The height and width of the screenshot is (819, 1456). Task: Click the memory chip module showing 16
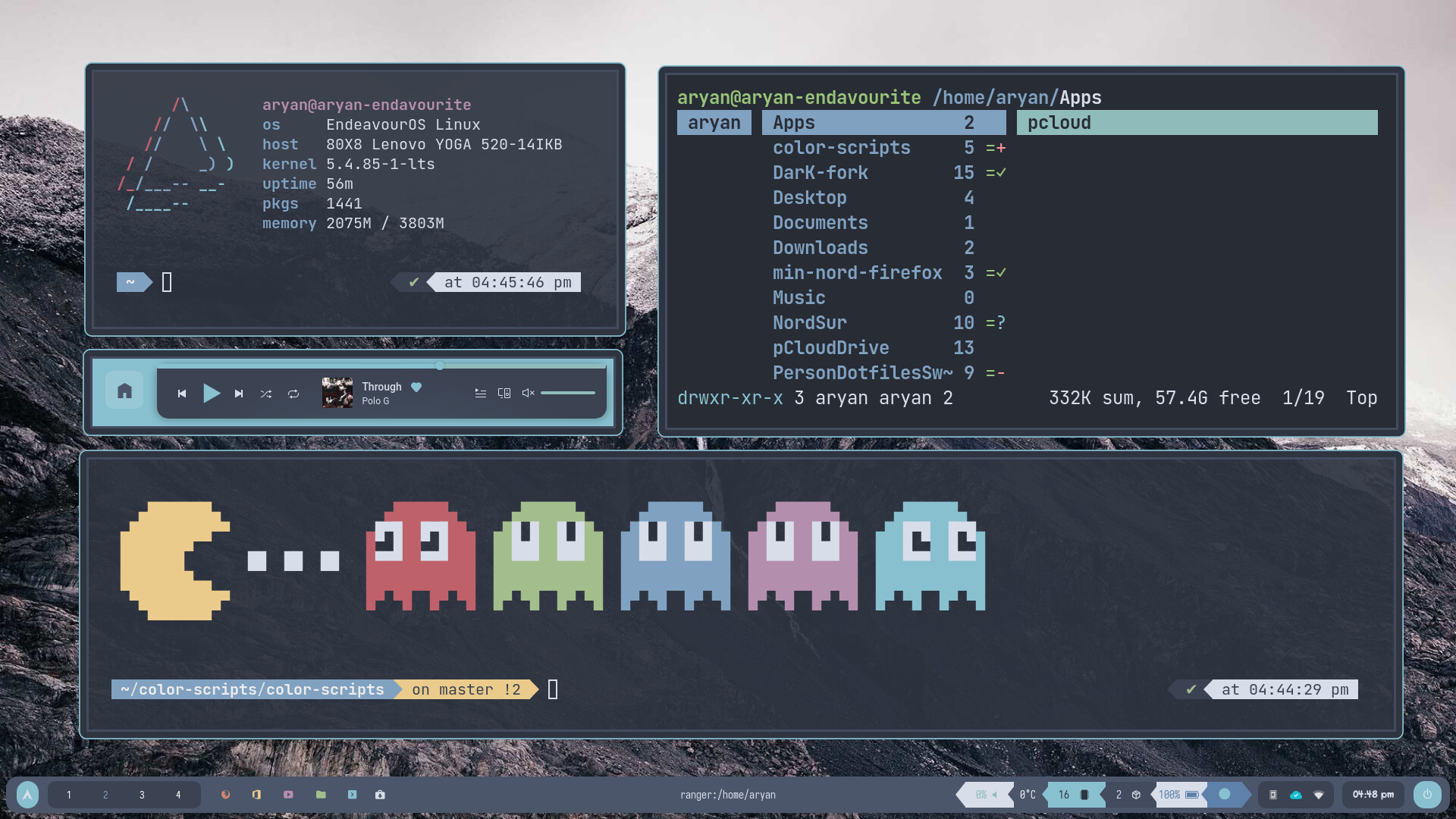click(x=1075, y=795)
